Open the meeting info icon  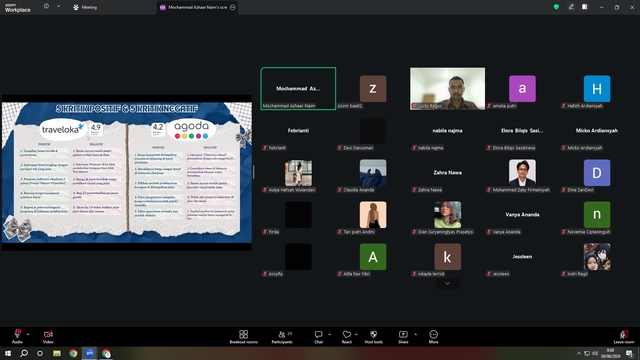point(47,7)
